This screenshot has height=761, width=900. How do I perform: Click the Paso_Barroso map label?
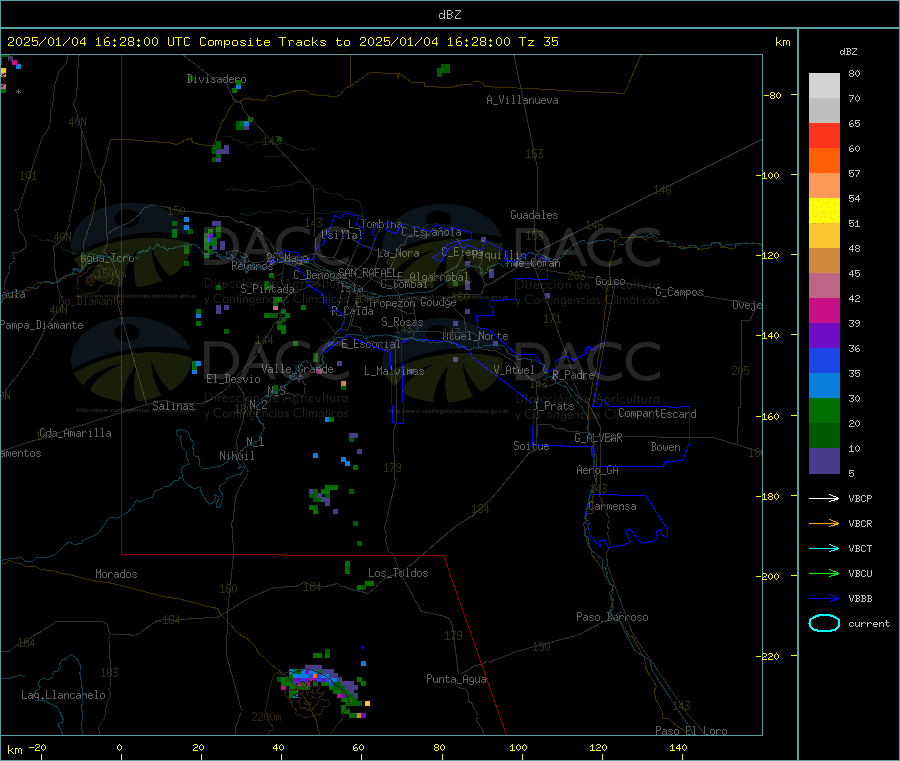612,617
